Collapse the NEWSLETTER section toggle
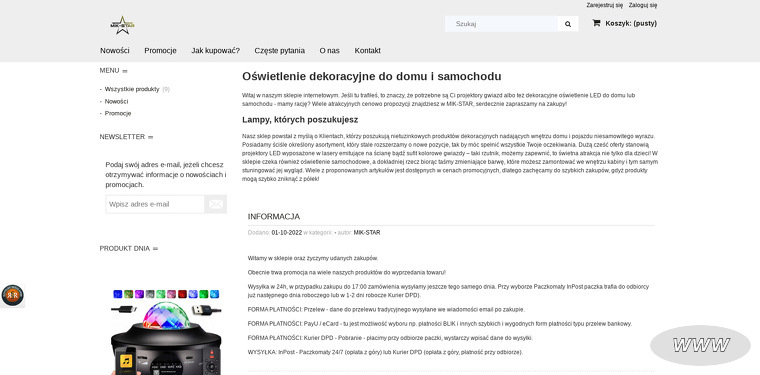This screenshot has width=760, height=375. coord(150,137)
